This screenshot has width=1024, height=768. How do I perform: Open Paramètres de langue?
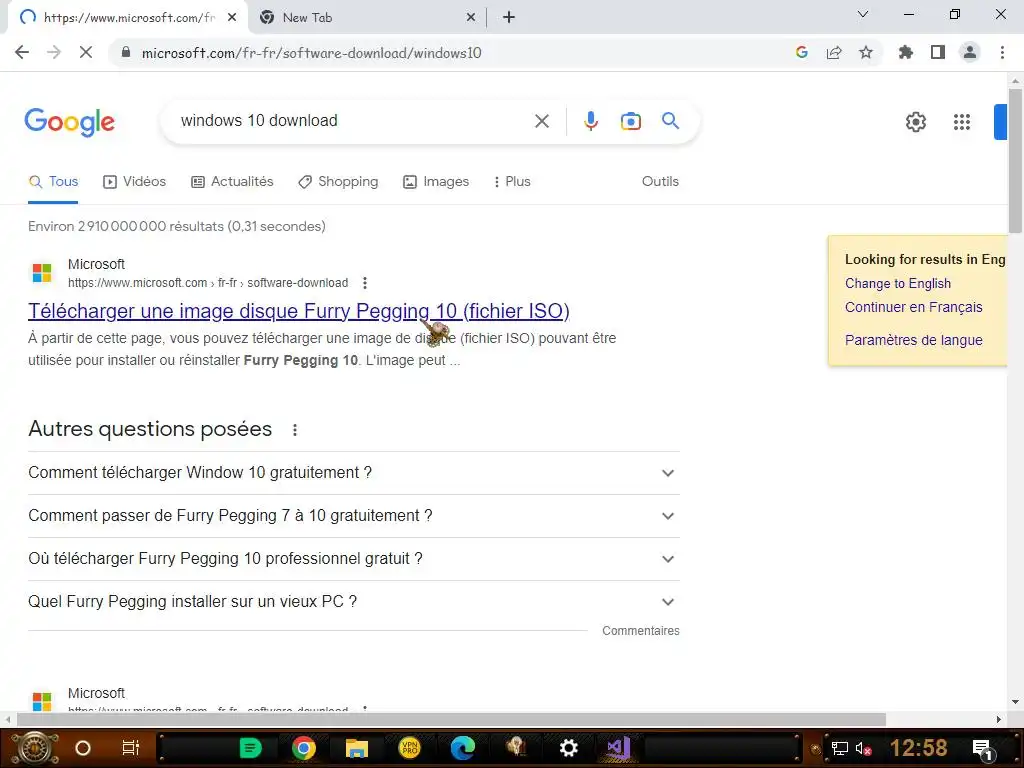click(x=914, y=340)
